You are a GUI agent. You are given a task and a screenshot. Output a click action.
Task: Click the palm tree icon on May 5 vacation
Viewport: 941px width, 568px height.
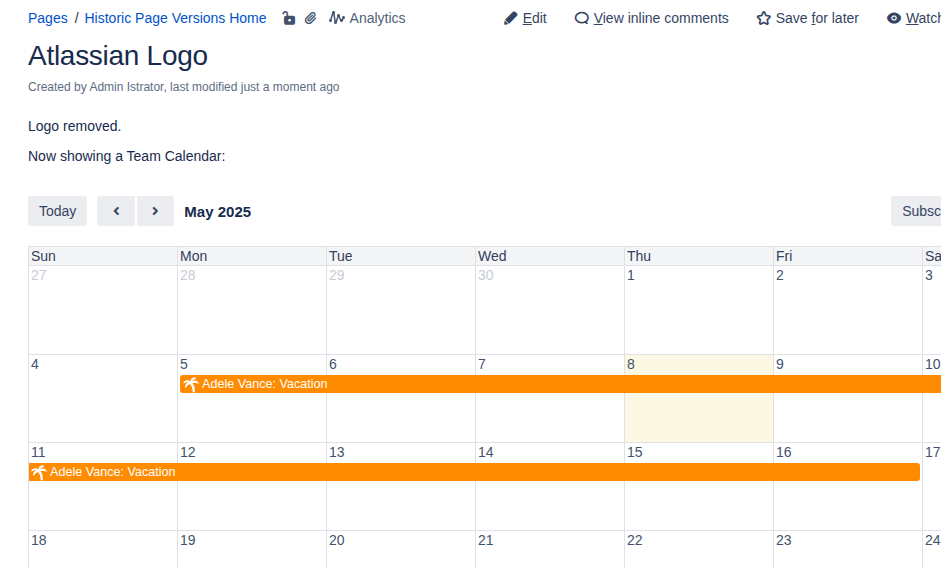(190, 384)
